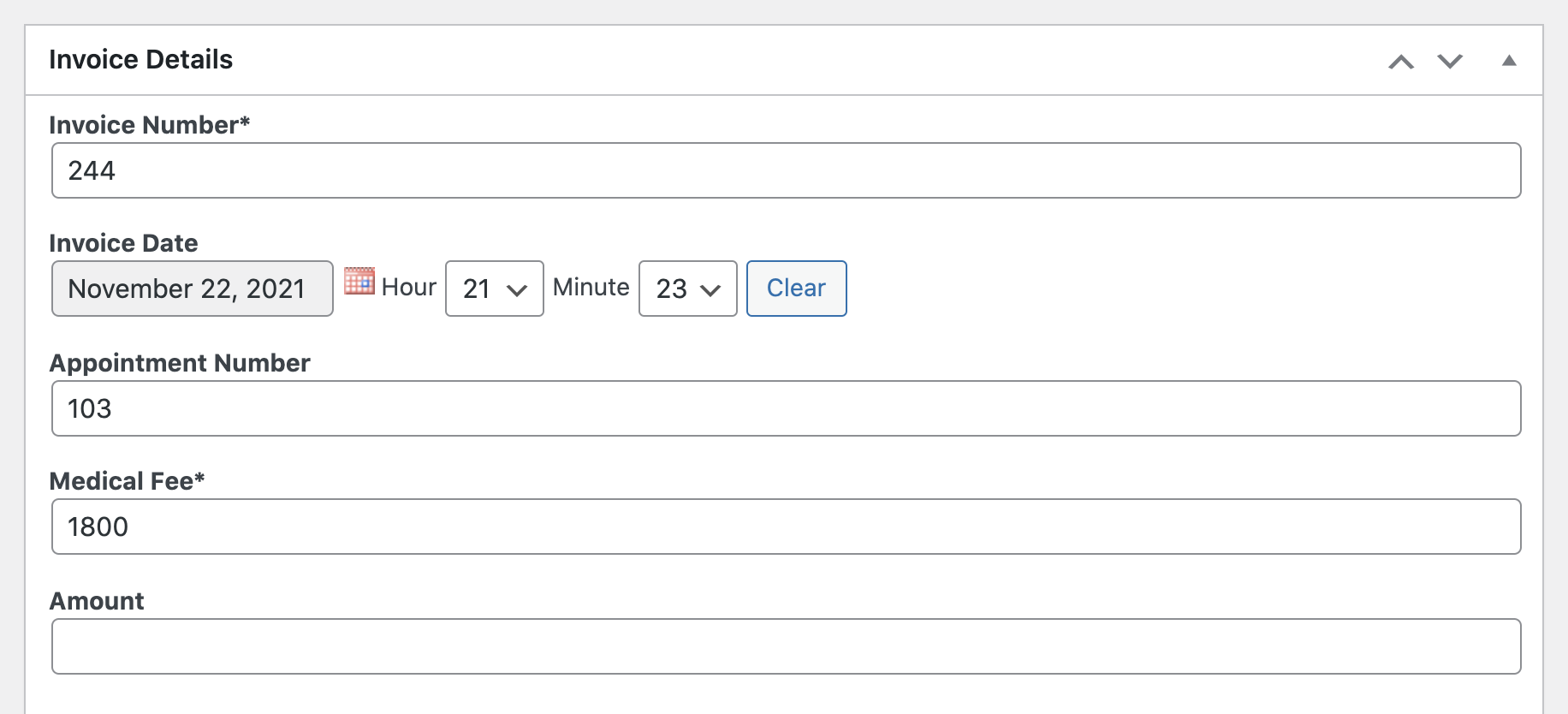Move Invoice Details panel down
The width and height of the screenshot is (1568, 714).
coord(1450,61)
